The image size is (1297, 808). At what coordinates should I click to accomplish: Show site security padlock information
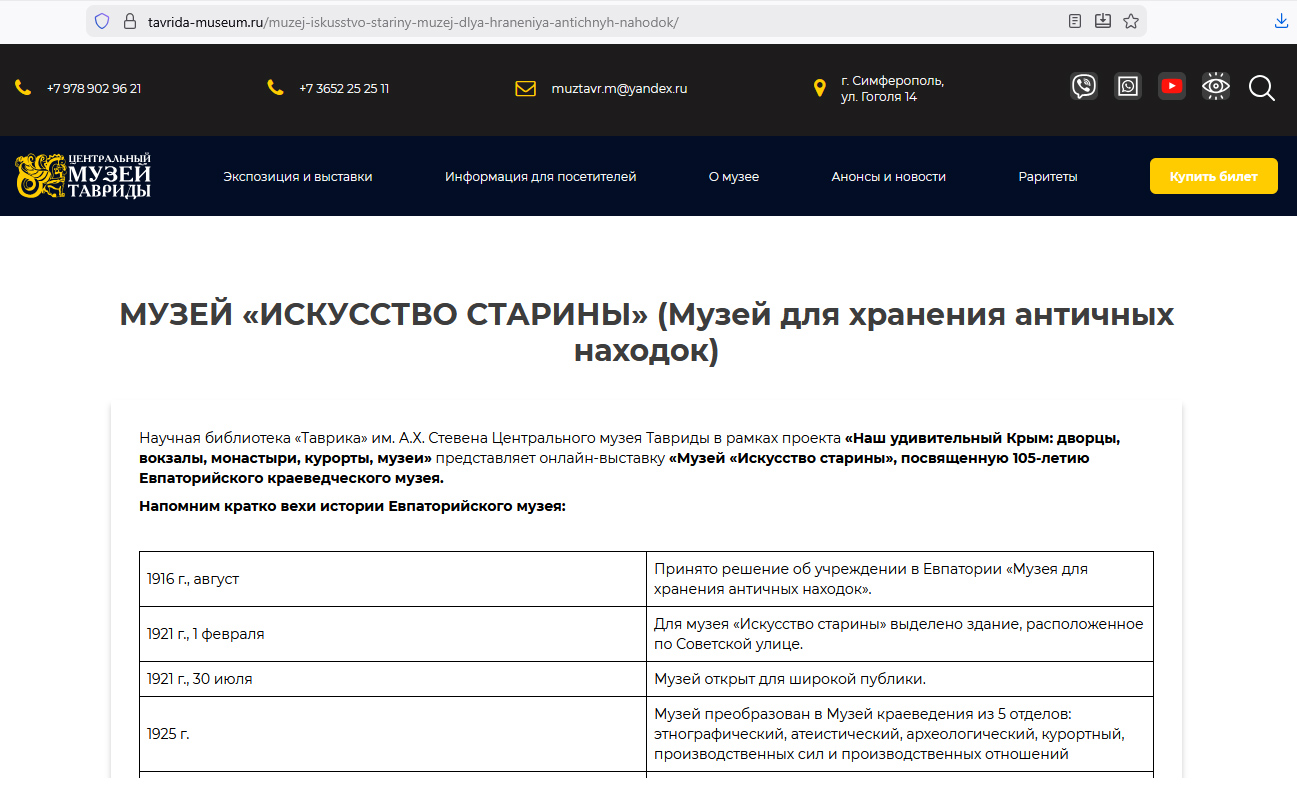tap(128, 21)
